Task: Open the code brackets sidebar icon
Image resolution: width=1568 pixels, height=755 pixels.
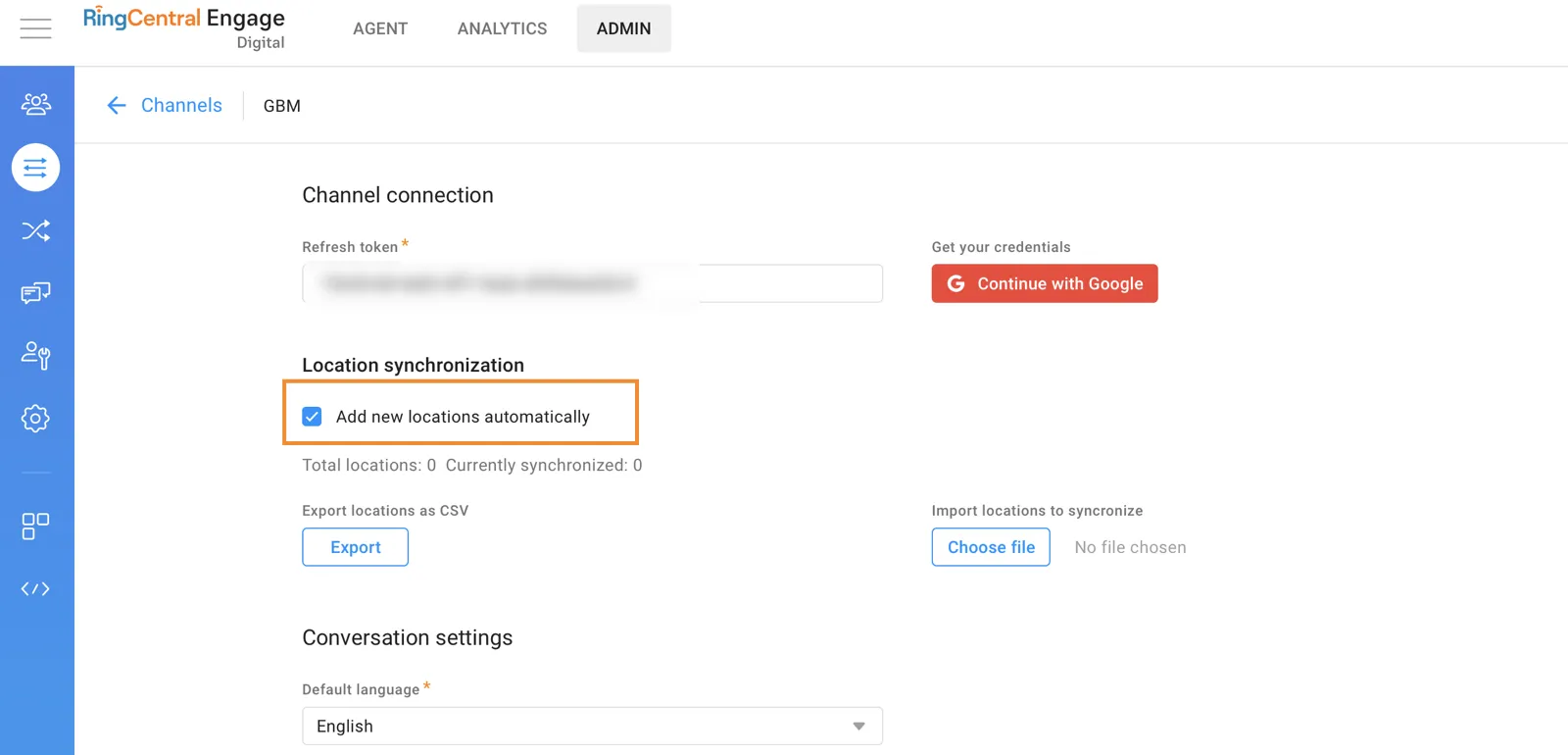Action: tap(35, 589)
